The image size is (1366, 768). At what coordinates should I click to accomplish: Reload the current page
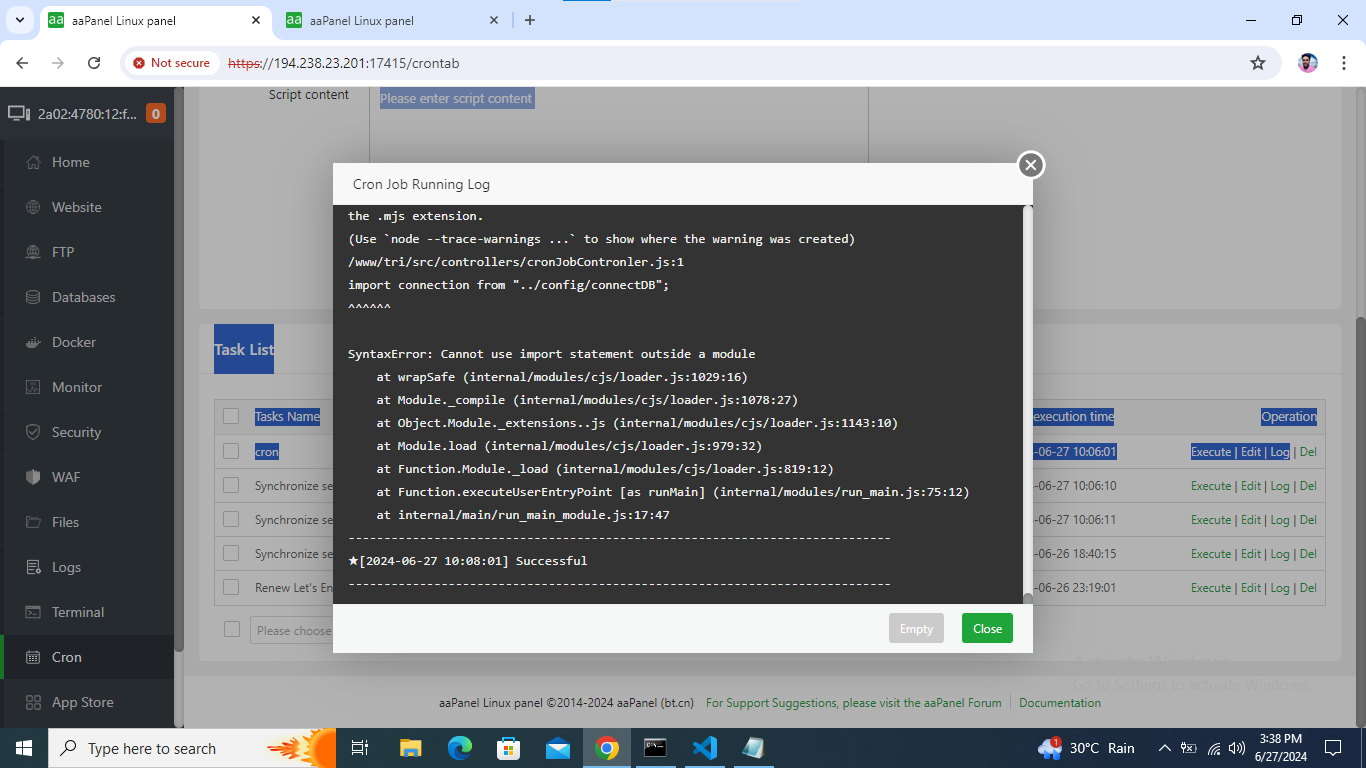pos(94,63)
